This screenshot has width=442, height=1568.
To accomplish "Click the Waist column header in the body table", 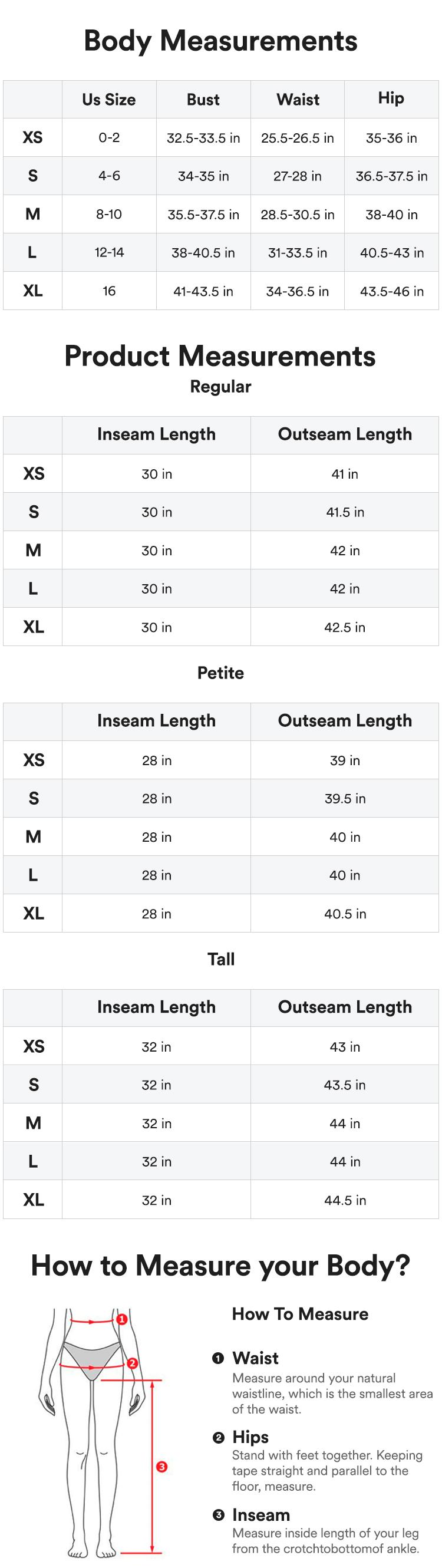I will tap(298, 99).
